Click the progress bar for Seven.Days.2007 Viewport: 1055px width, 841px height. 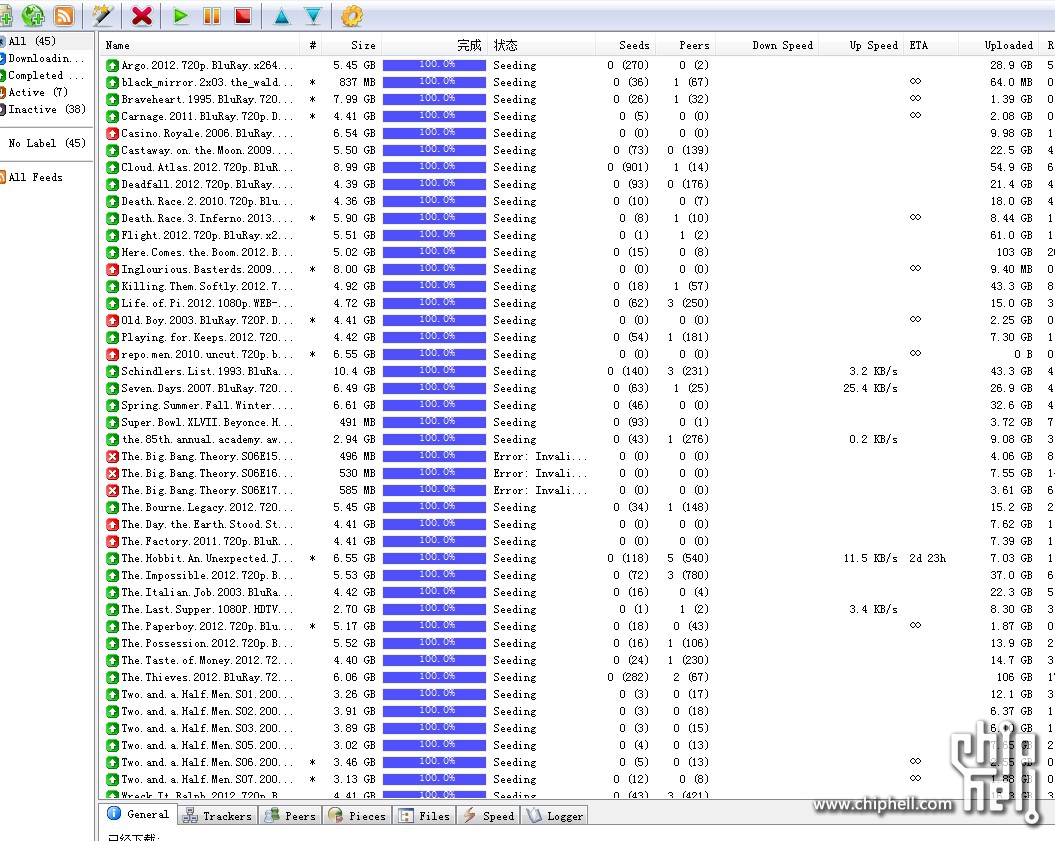[435, 388]
